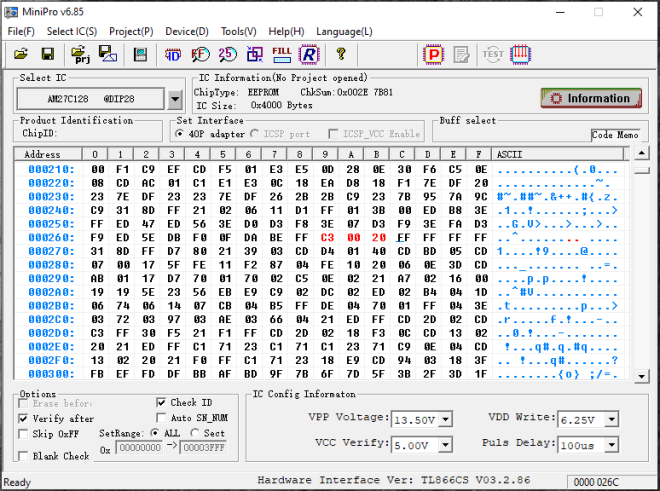Click the red 20 byte in row 000260
The width and height of the screenshot is (660, 491).
[378, 237]
